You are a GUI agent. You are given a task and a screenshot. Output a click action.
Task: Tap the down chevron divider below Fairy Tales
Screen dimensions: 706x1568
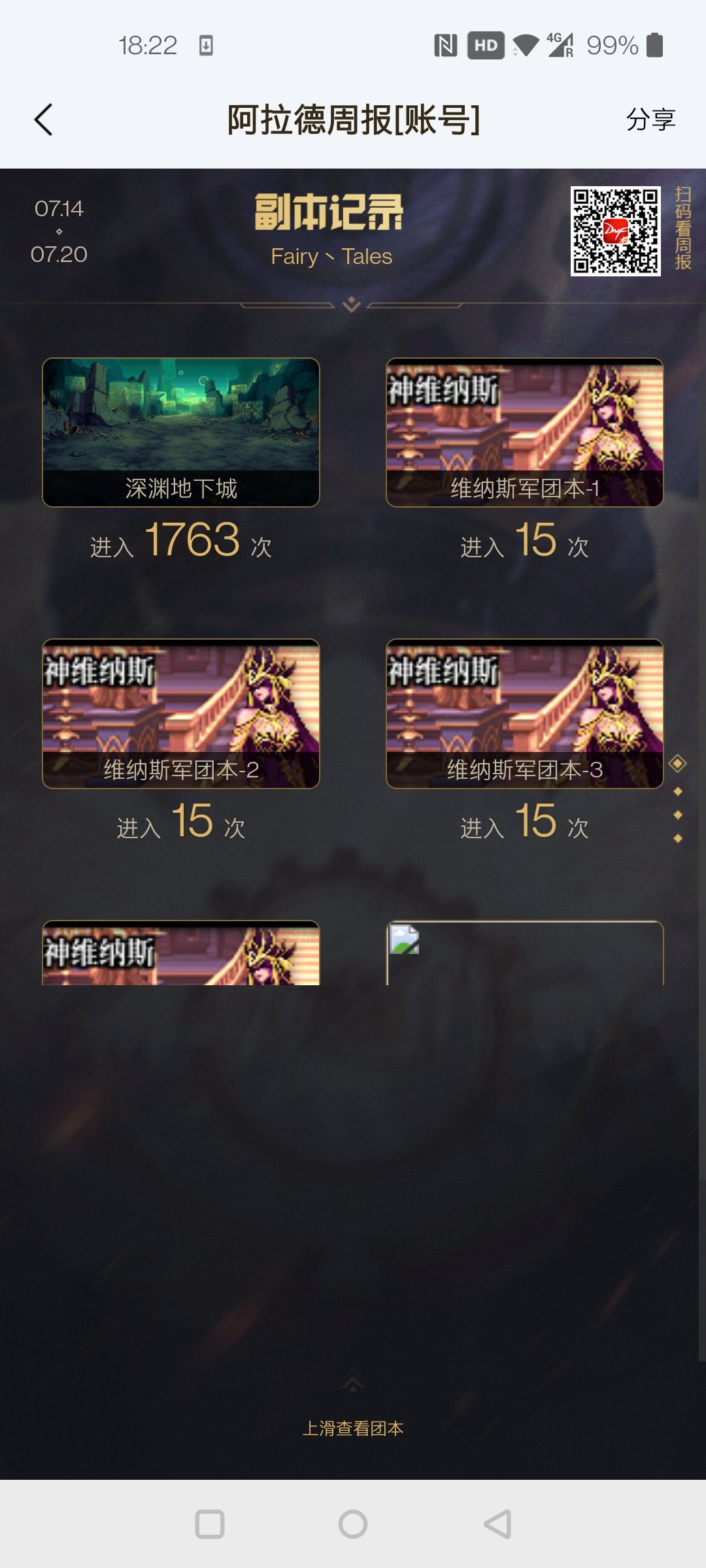(352, 304)
